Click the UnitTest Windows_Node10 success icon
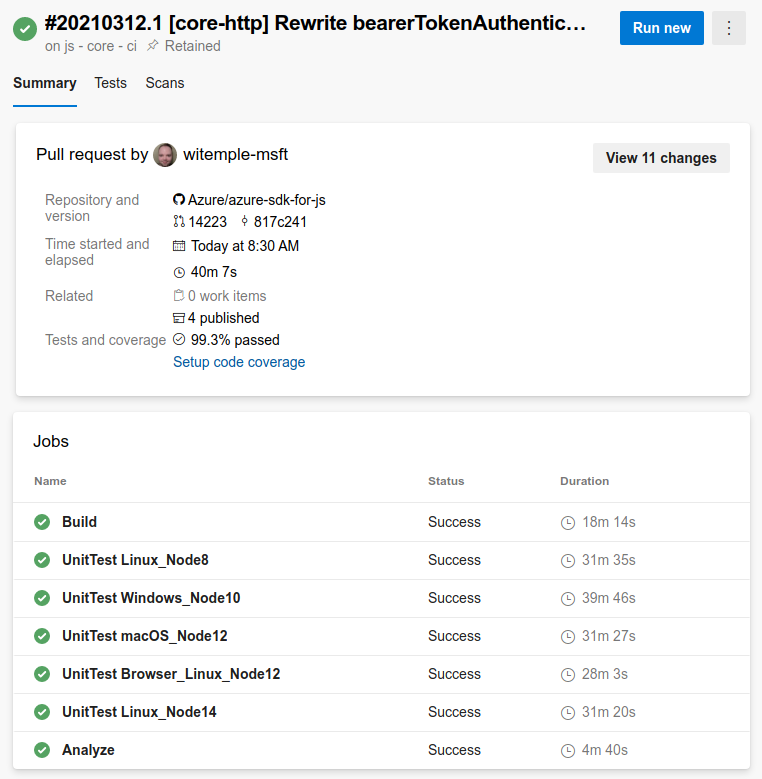The width and height of the screenshot is (762, 779). (x=42, y=598)
